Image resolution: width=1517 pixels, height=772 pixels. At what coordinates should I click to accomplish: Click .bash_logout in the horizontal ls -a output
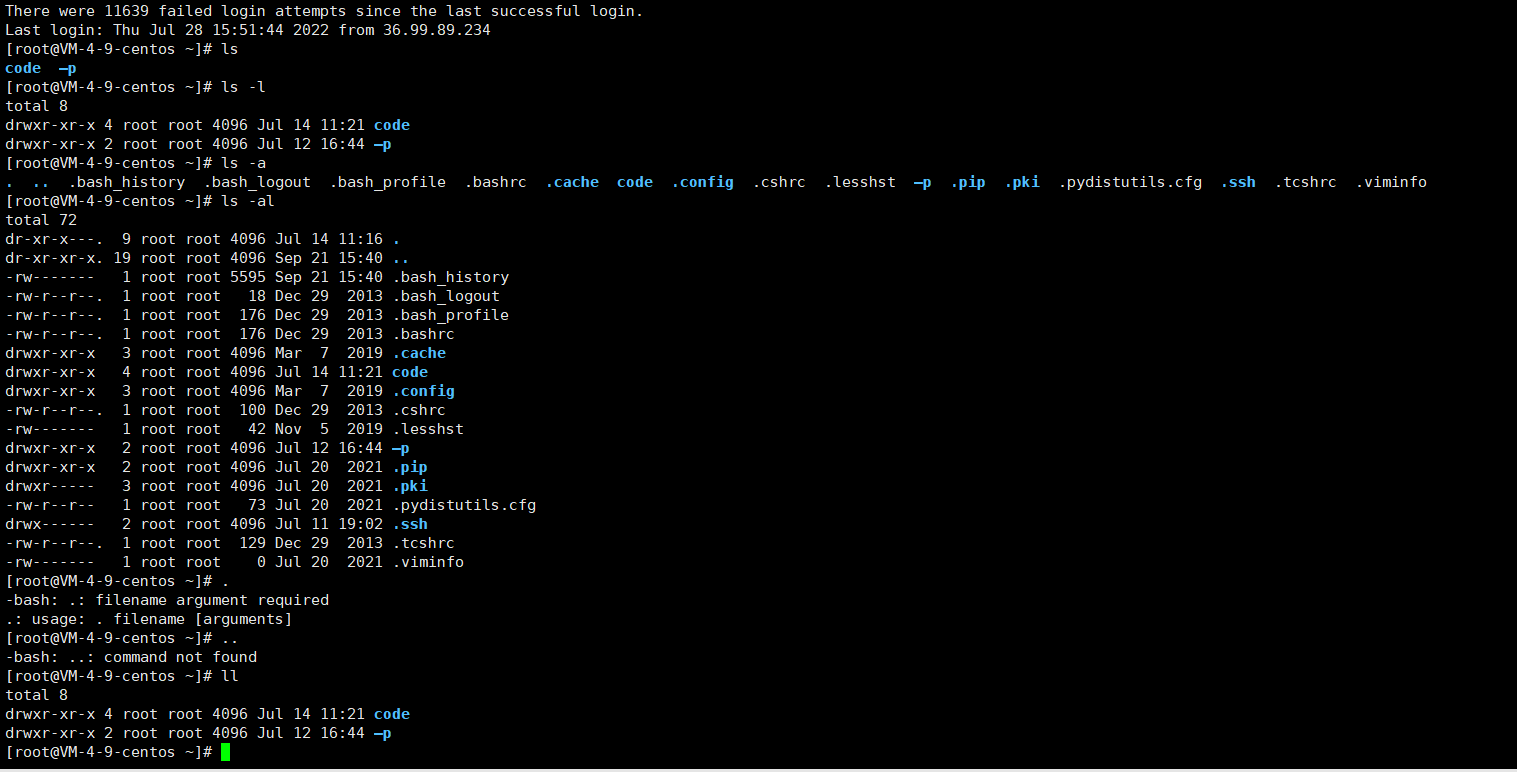(x=257, y=182)
